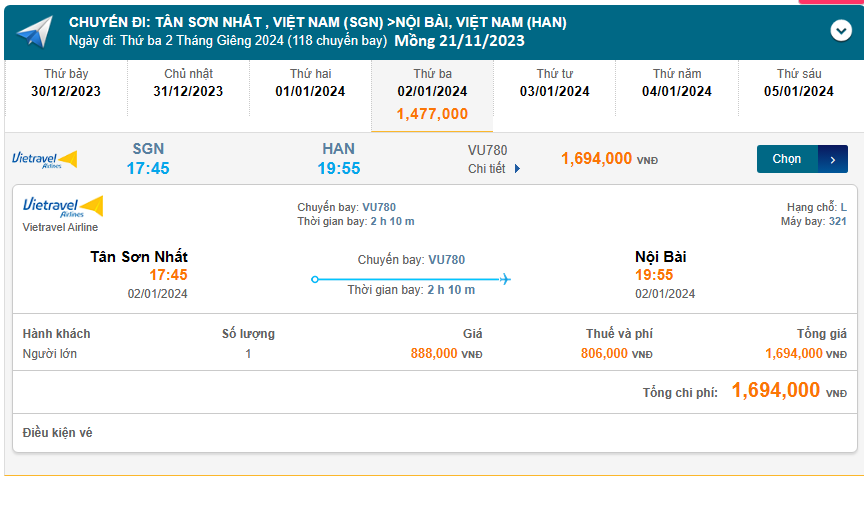Click the 1,477,000 lowest price on selected date
864x516 pixels.
[x=432, y=114]
